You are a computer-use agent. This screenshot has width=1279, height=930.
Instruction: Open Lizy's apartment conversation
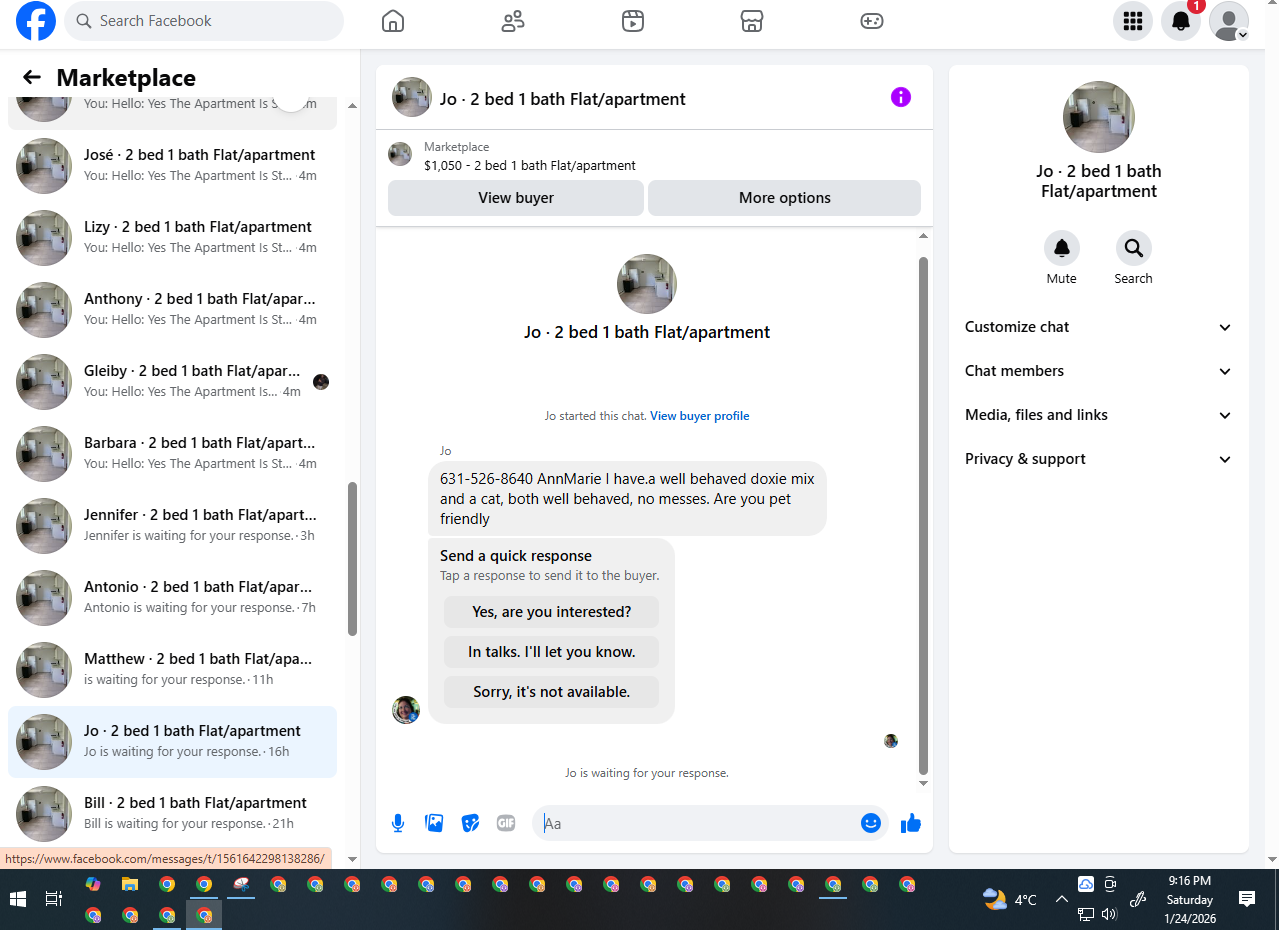pyautogui.click(x=173, y=238)
